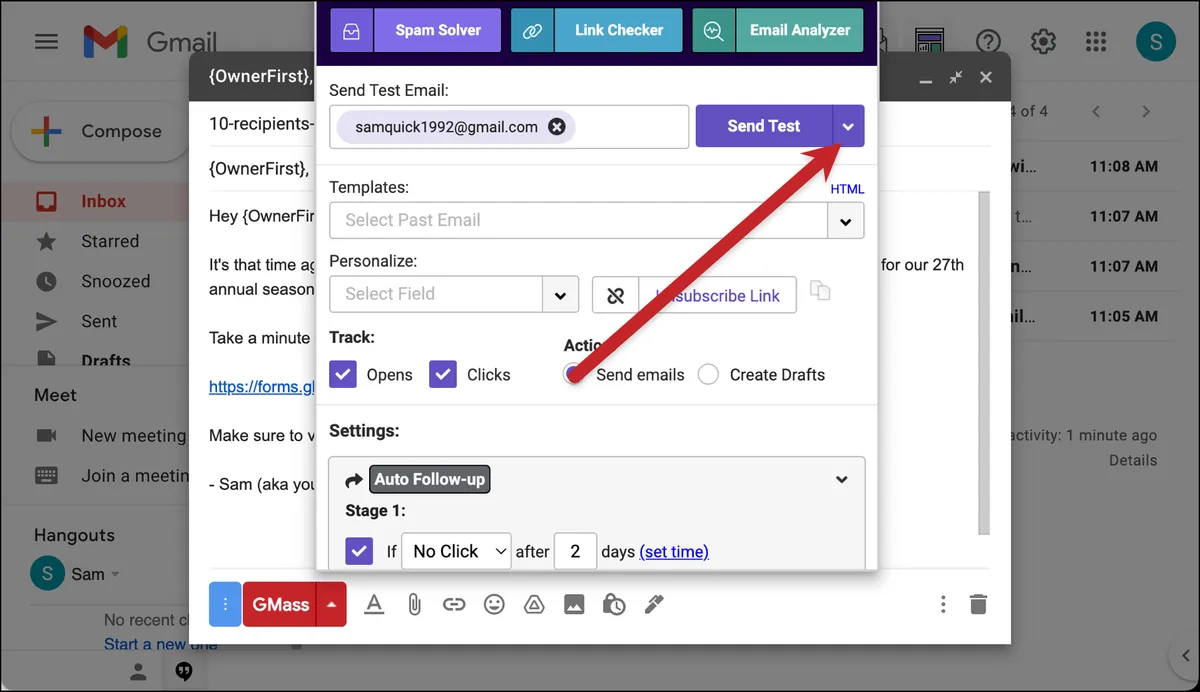
Task: Click the days number field
Action: point(575,551)
